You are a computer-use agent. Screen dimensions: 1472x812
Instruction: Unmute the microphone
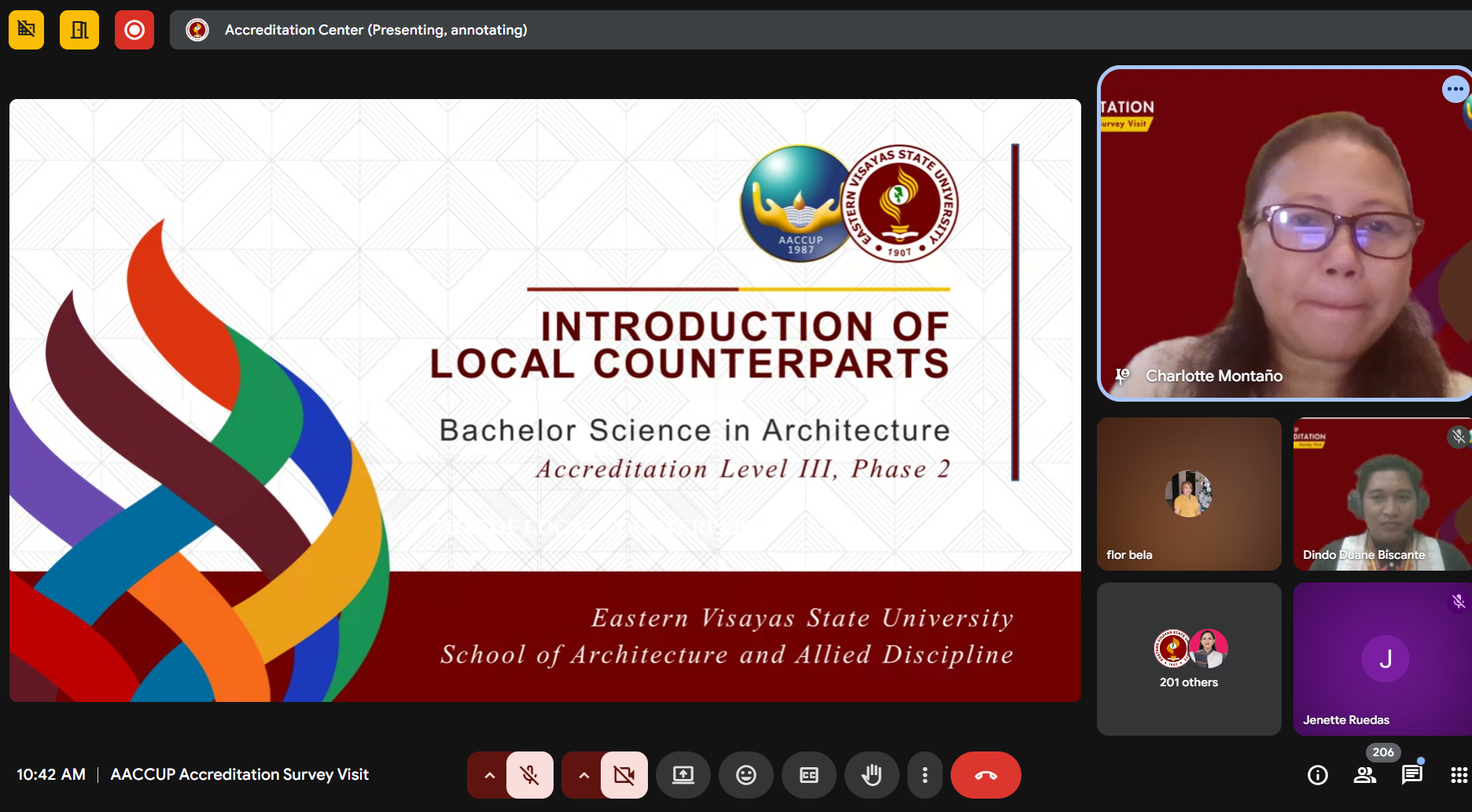pos(530,775)
